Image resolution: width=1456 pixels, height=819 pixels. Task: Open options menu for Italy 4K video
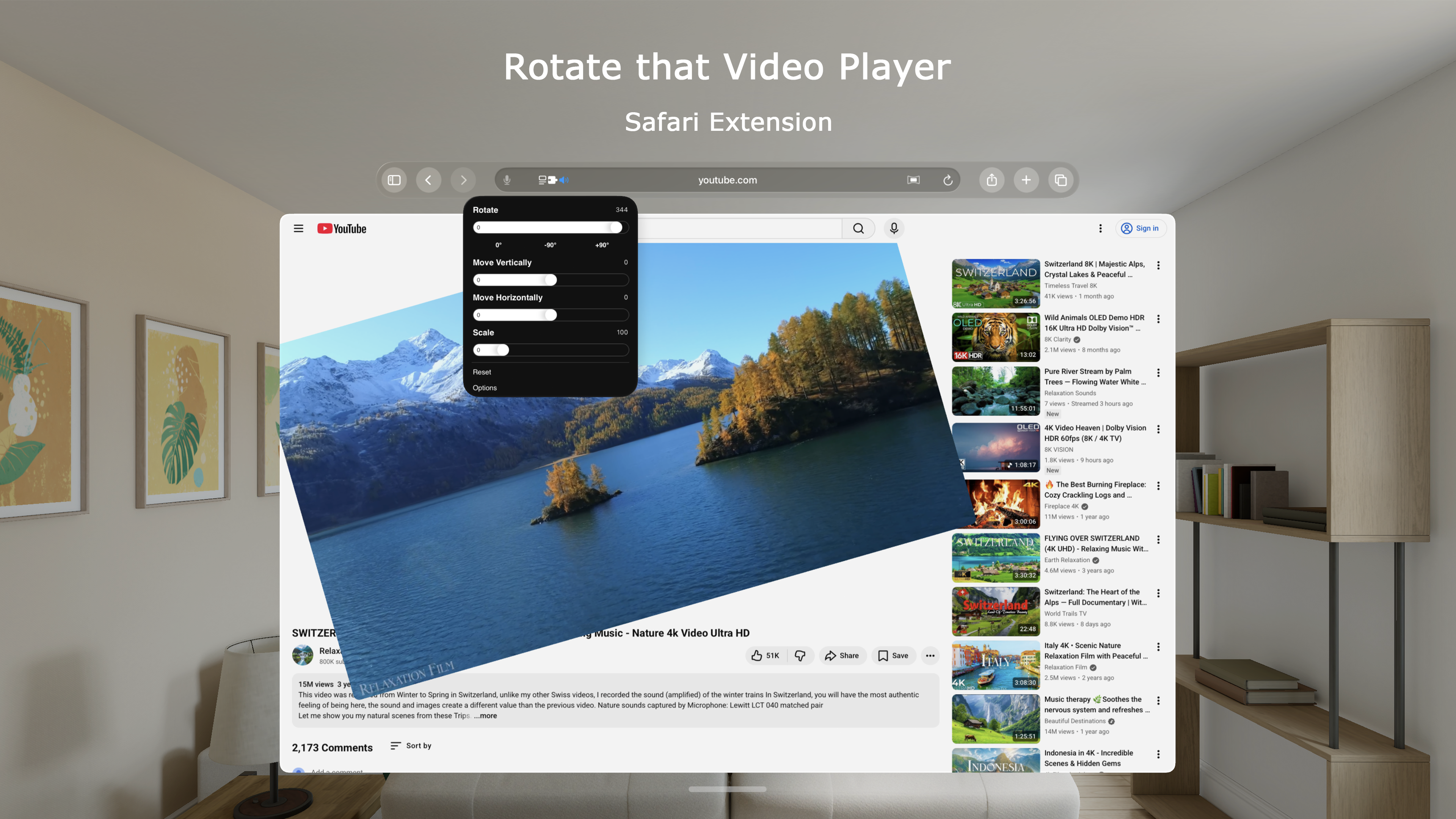click(x=1158, y=646)
